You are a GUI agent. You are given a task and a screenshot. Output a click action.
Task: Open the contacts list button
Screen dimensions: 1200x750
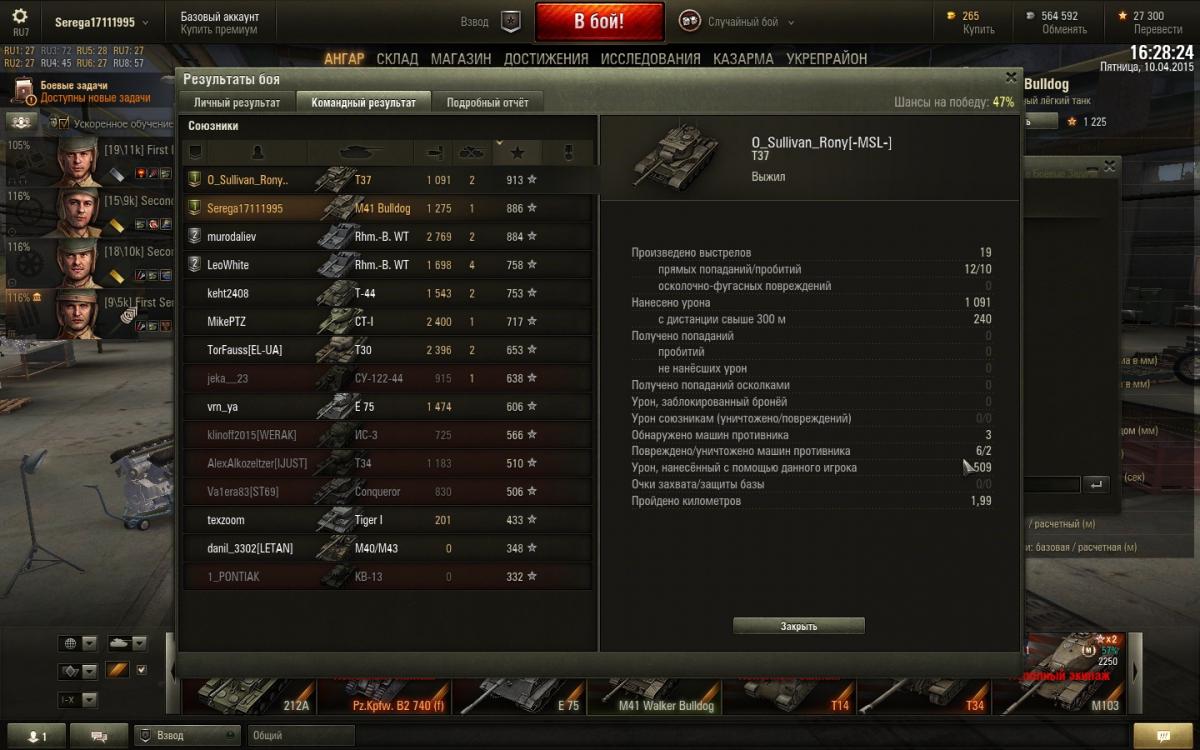[36, 736]
